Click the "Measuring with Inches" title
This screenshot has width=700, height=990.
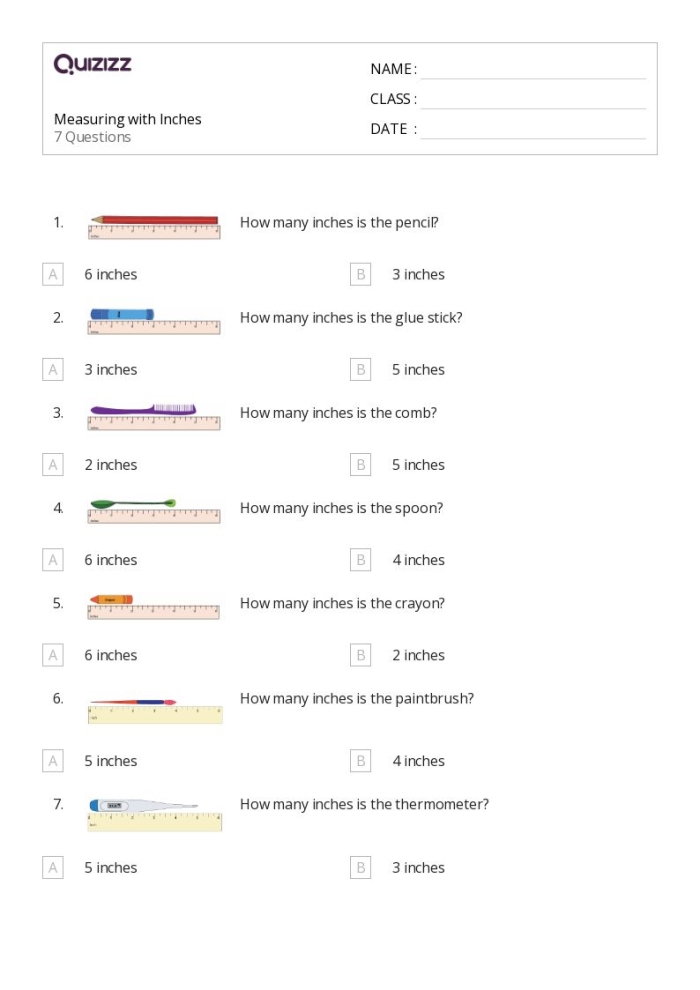click(x=128, y=119)
